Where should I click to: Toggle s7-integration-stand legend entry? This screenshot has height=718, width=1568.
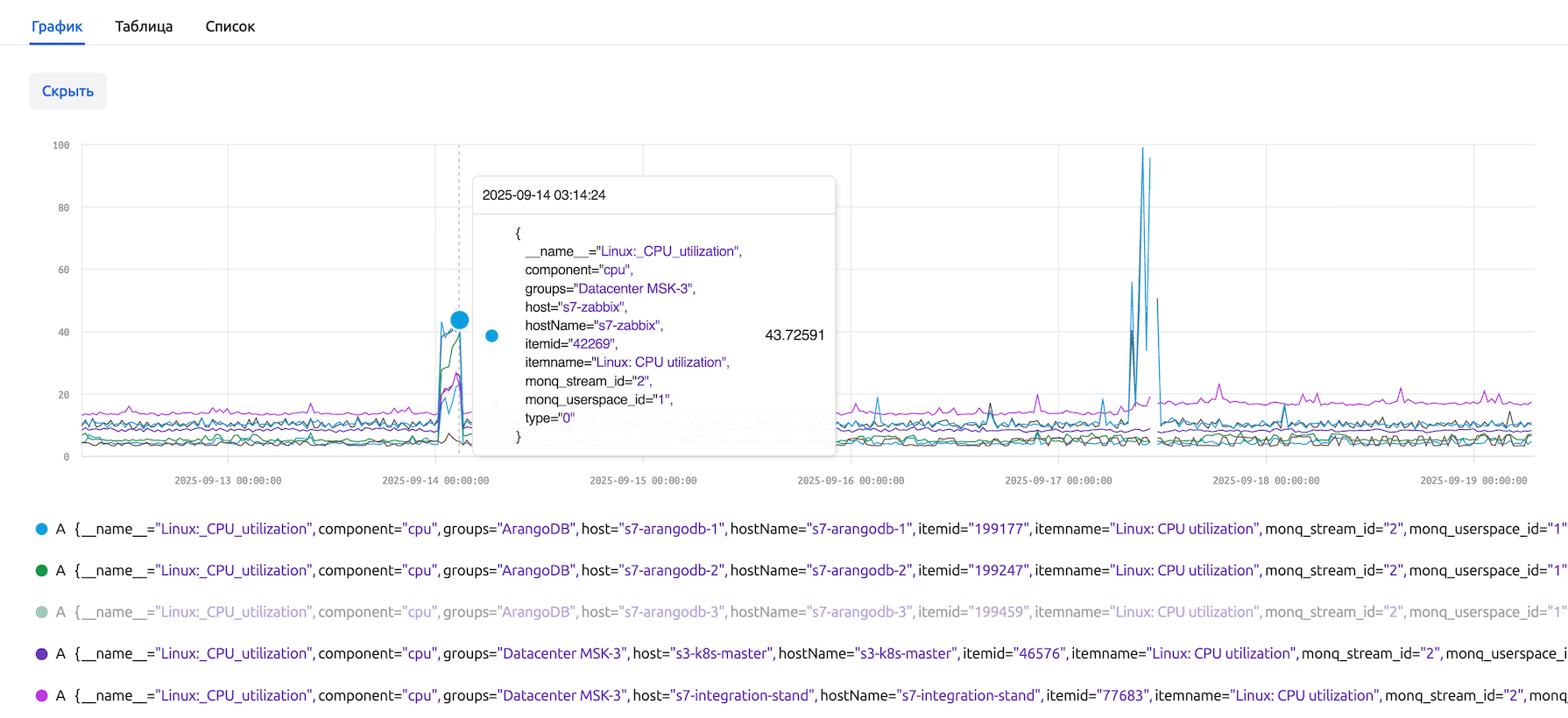(526, 695)
